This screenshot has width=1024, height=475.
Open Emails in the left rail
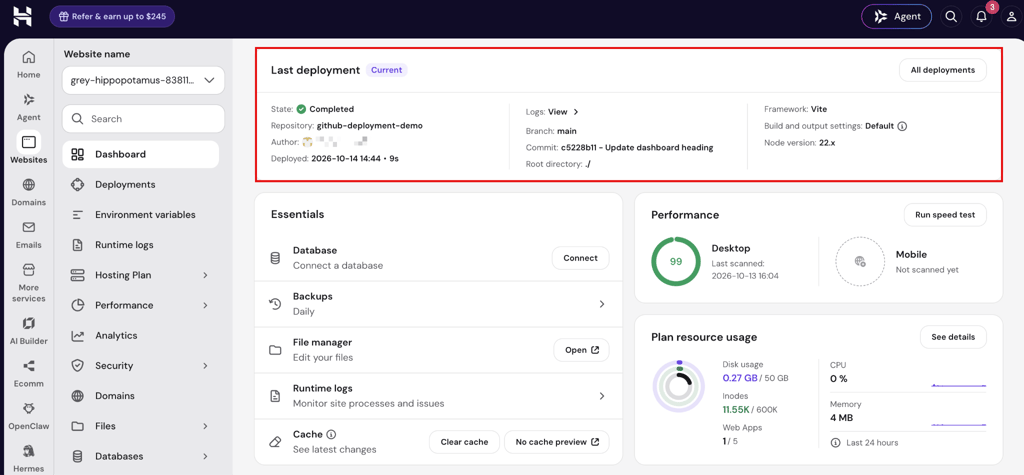[29, 234]
